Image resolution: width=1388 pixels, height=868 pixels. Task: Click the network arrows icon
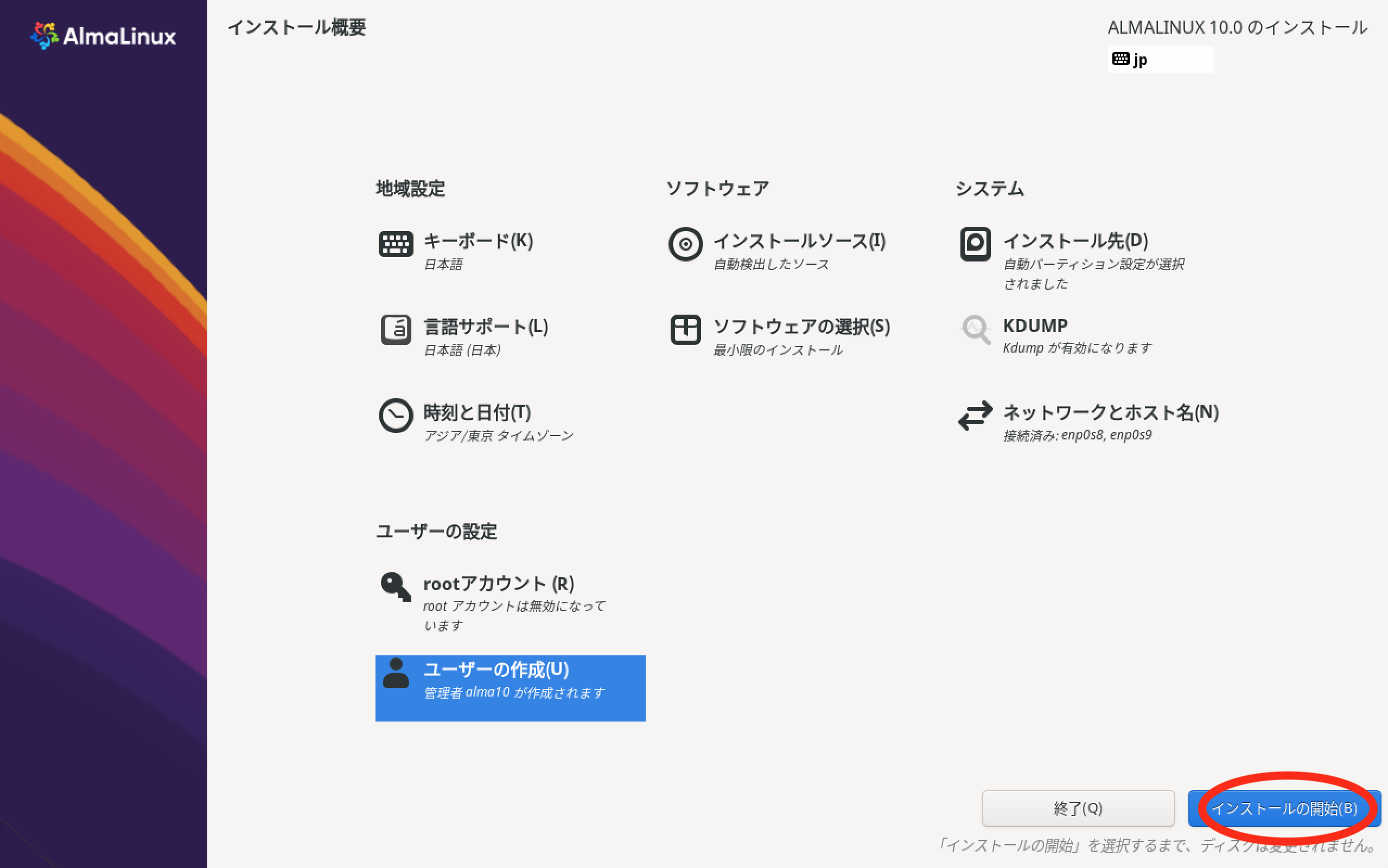coord(975,415)
